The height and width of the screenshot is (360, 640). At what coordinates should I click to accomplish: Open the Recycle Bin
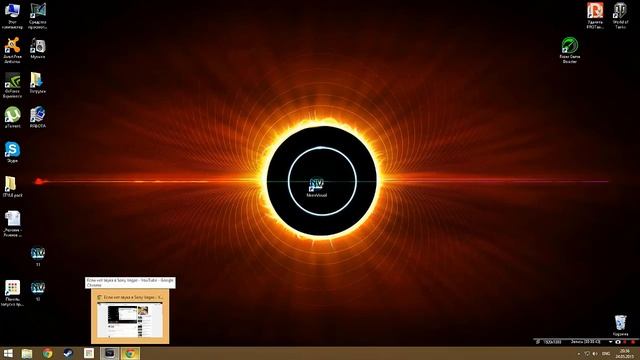tap(620, 325)
